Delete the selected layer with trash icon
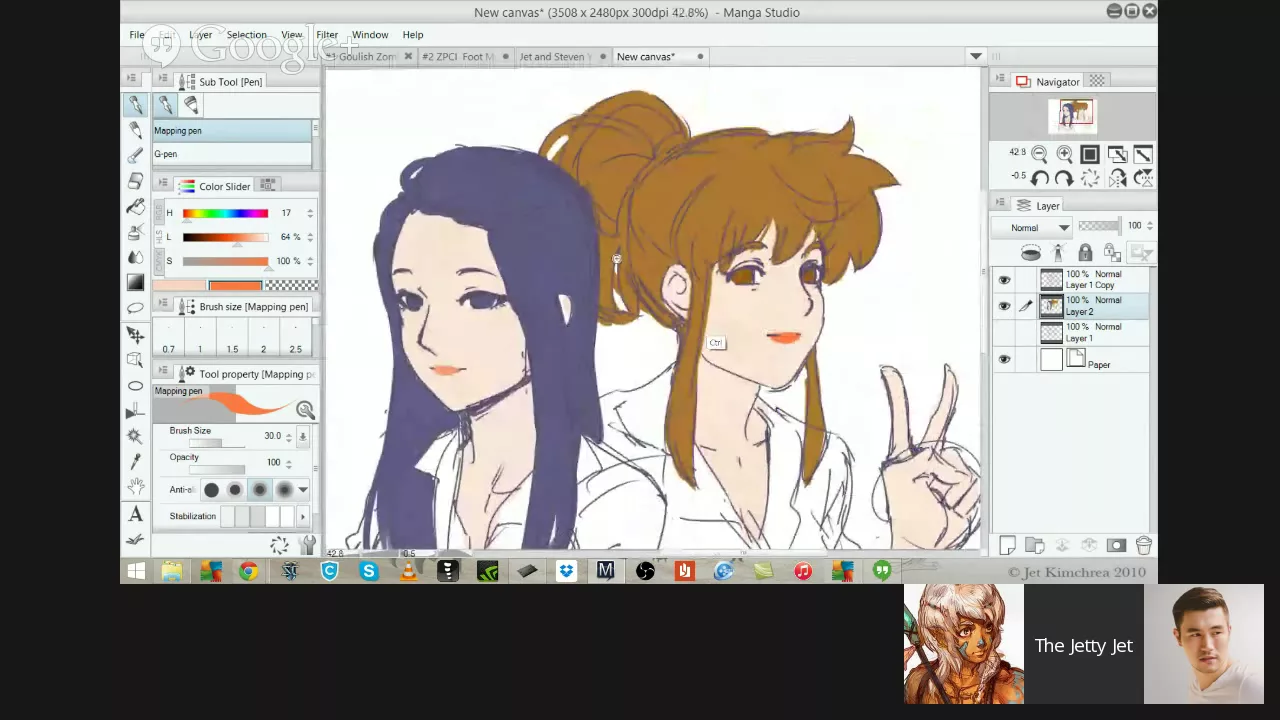Viewport: 1280px width, 720px height. click(1143, 545)
